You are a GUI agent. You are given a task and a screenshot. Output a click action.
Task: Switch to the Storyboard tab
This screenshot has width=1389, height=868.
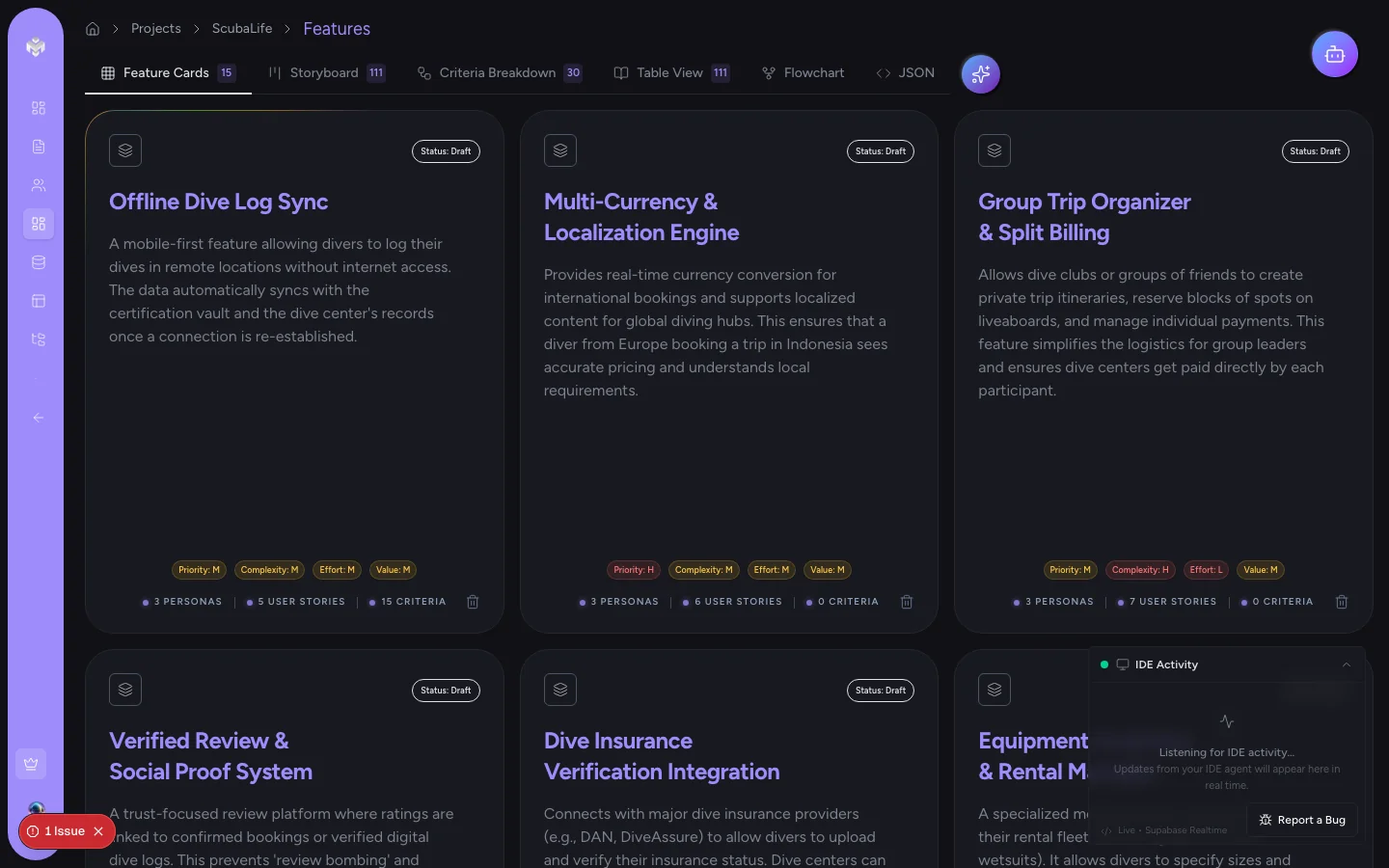323,72
